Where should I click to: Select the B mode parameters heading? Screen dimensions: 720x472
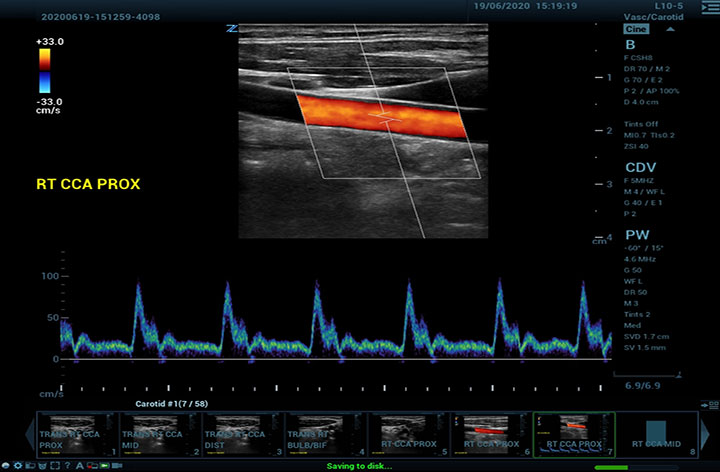coord(630,44)
